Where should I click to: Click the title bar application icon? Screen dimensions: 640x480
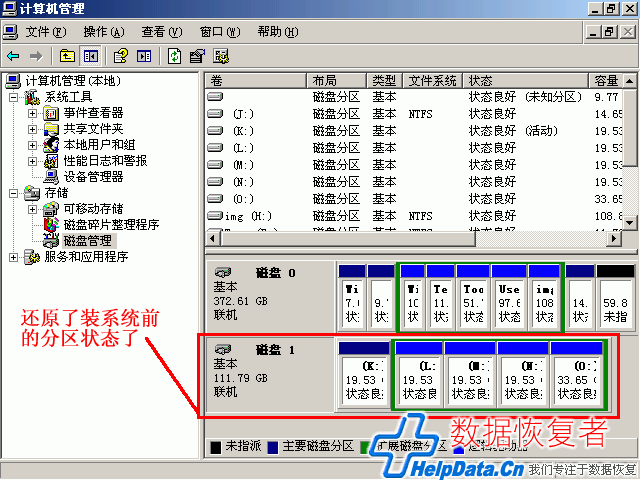9,8
